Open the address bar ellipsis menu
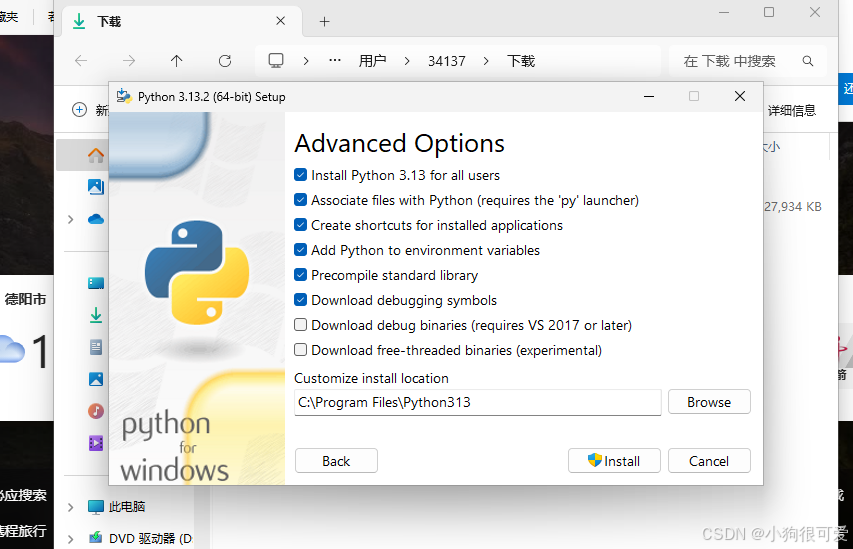 click(335, 60)
